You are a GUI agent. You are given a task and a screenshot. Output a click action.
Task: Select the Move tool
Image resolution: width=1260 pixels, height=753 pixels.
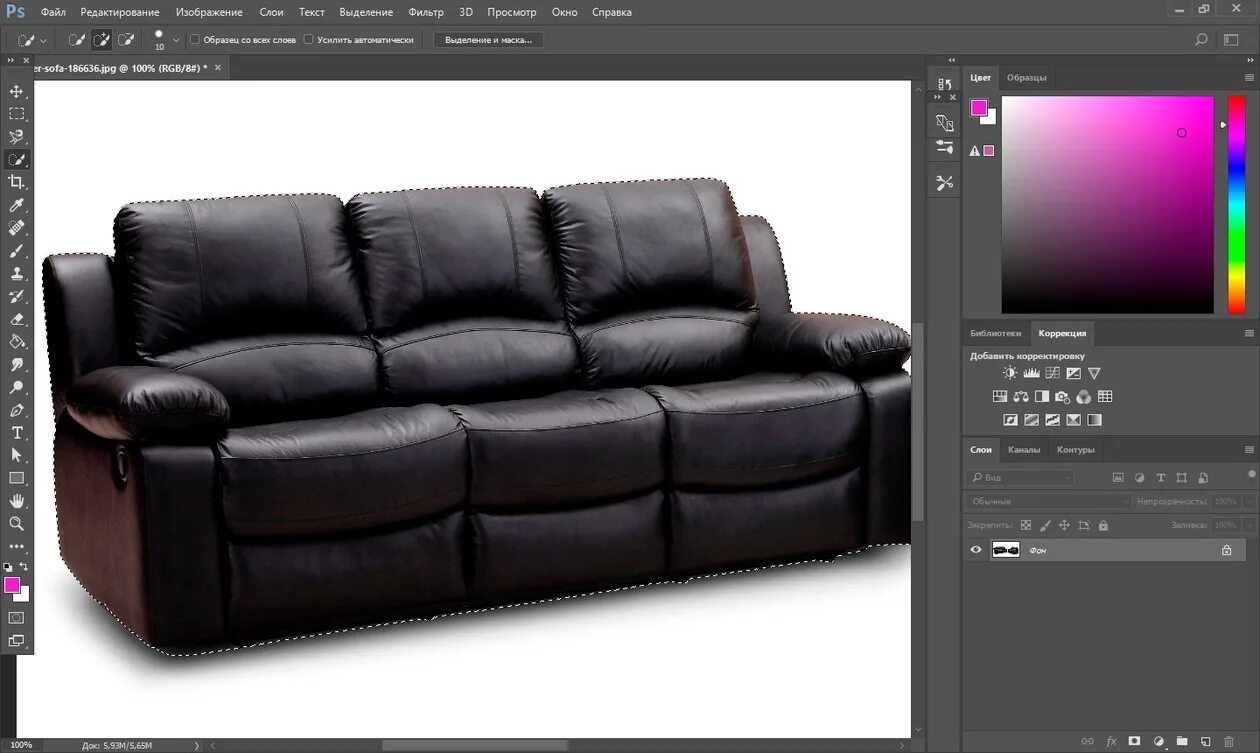[x=16, y=91]
